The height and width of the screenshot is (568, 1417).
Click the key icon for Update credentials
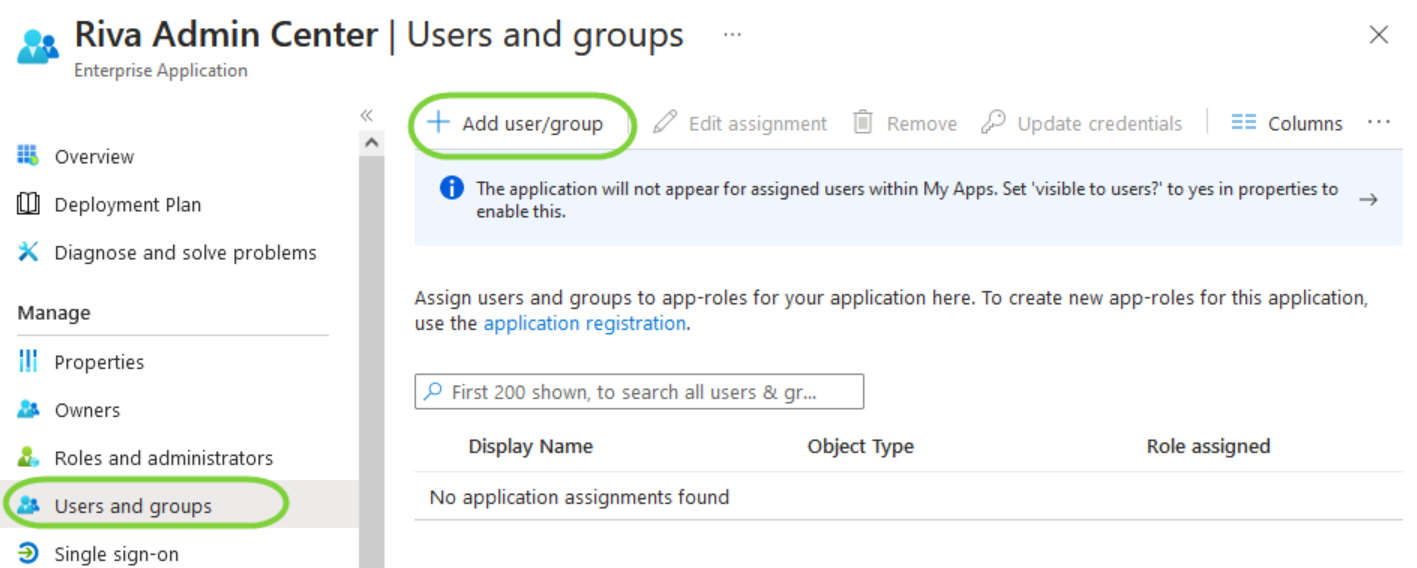pyautogui.click(x=993, y=122)
